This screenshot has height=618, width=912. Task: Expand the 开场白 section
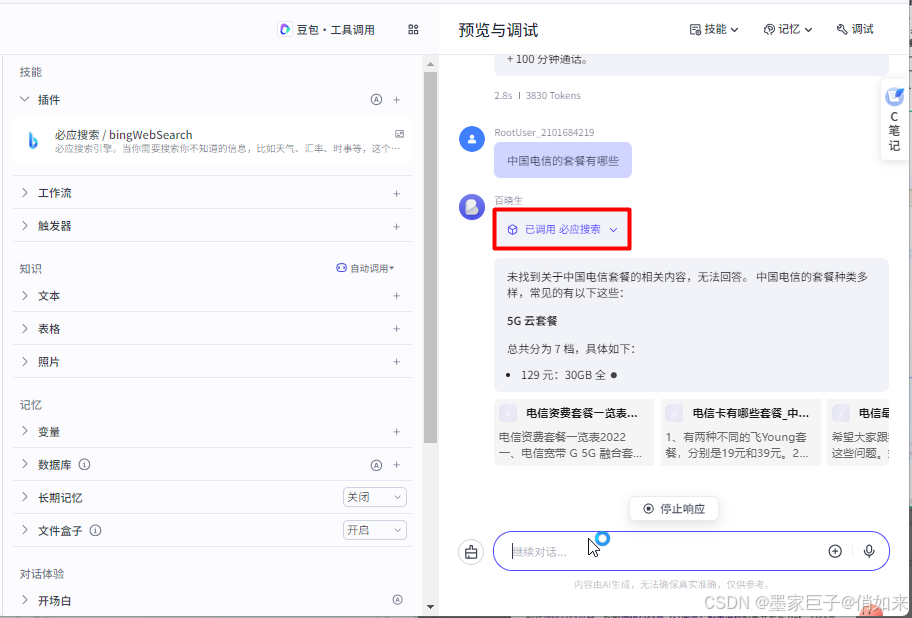click(x=24, y=600)
